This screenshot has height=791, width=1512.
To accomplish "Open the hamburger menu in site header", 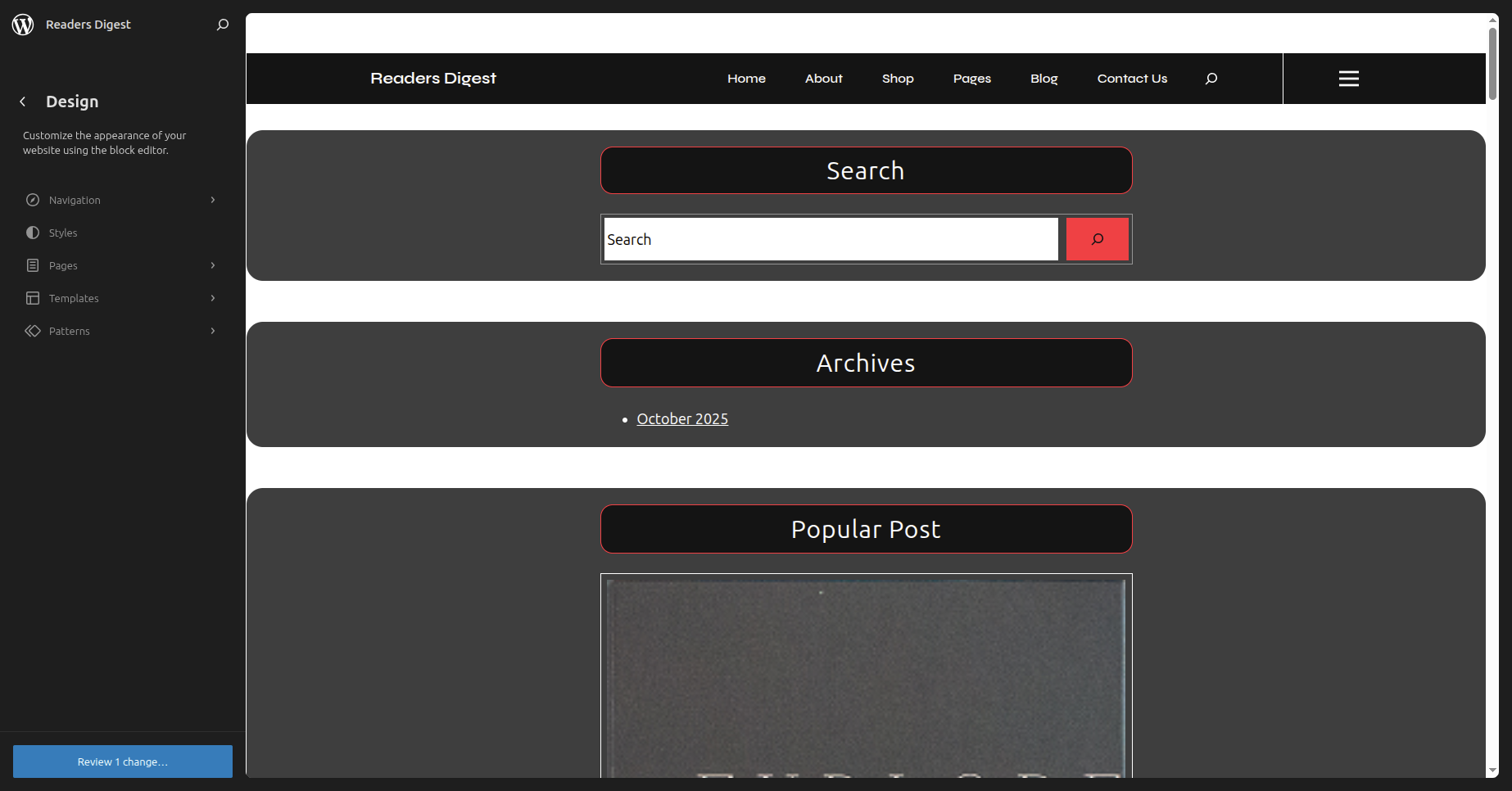I will coord(1348,79).
